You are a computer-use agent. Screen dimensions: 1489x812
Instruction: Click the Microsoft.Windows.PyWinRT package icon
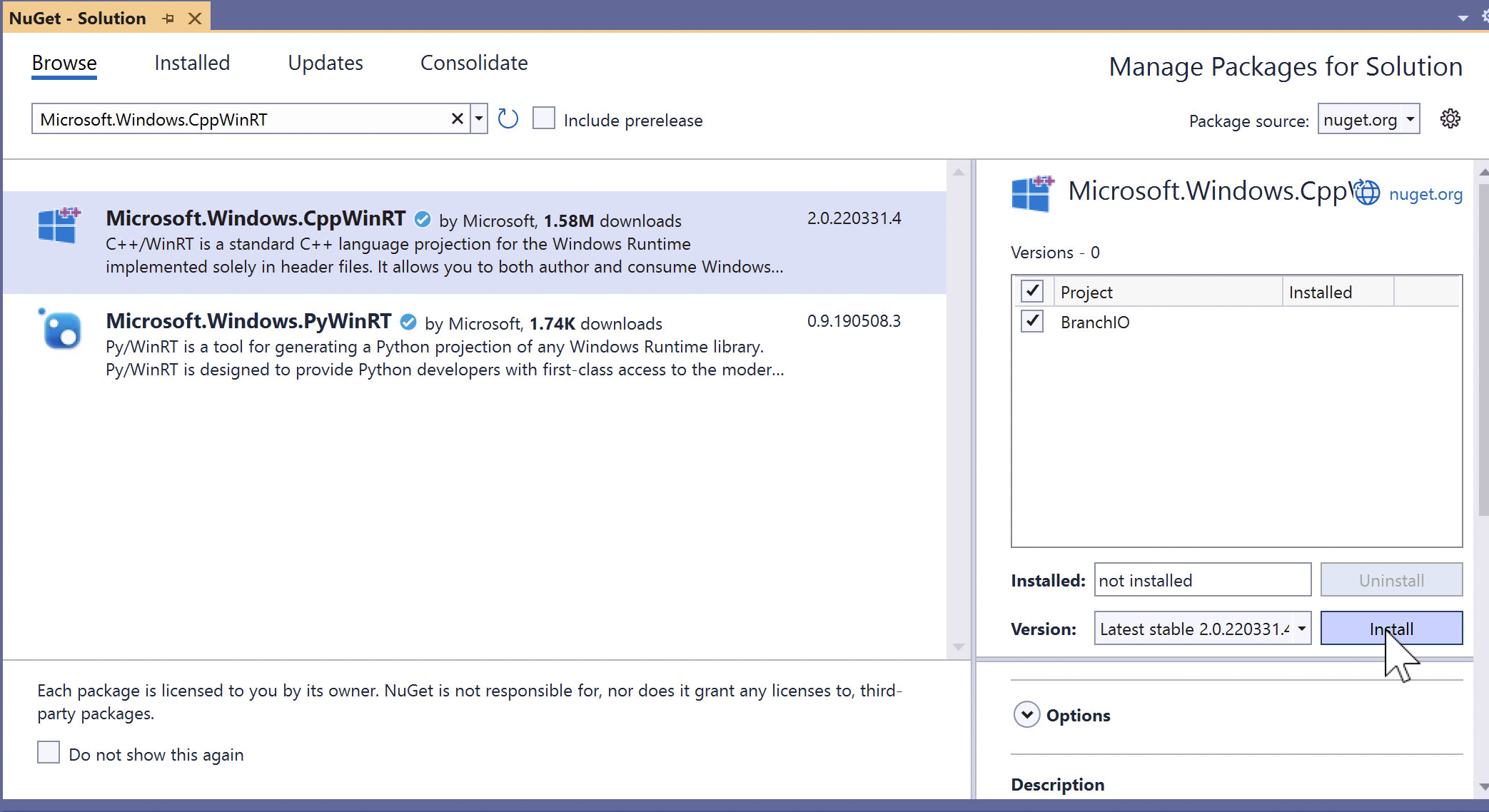[59, 330]
